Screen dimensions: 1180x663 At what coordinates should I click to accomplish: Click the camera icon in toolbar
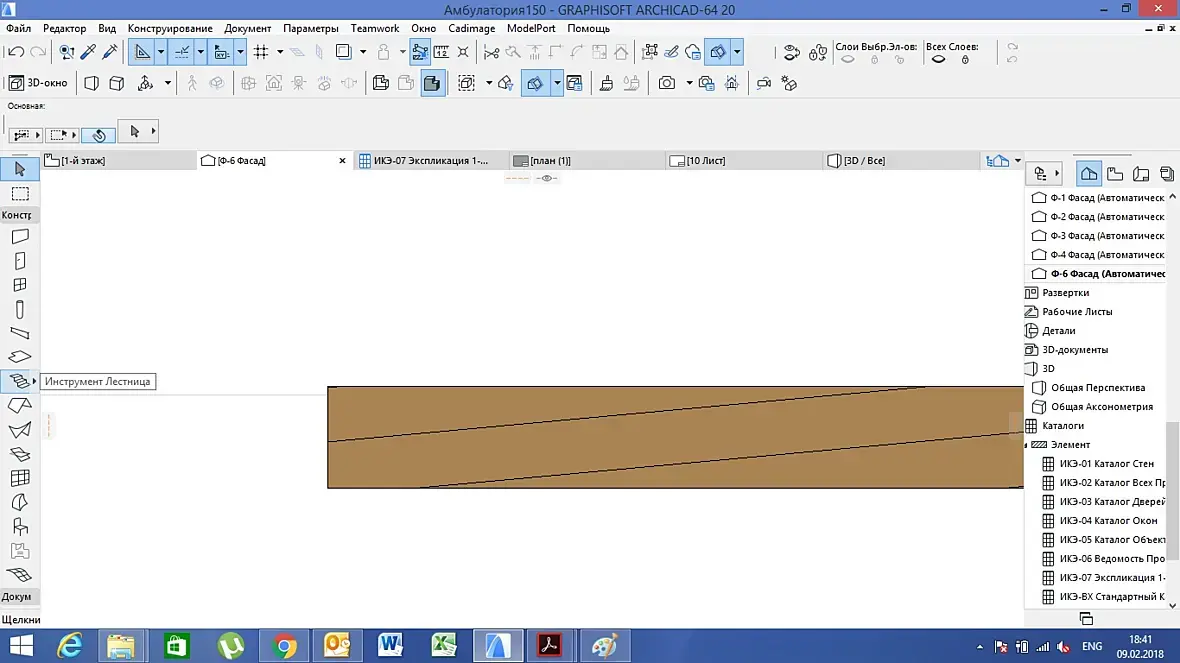(667, 84)
